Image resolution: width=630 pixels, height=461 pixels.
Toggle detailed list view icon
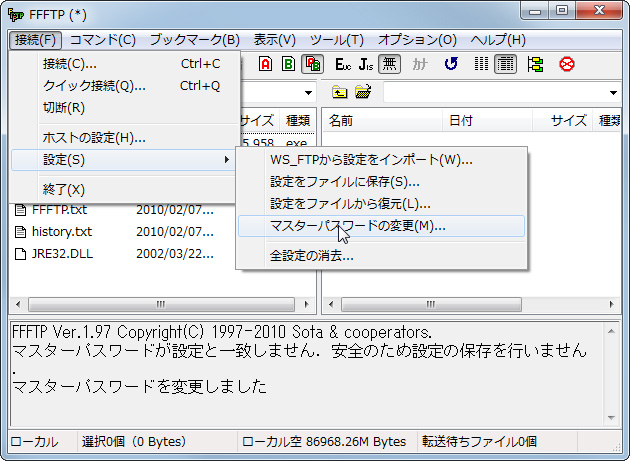tap(505, 64)
